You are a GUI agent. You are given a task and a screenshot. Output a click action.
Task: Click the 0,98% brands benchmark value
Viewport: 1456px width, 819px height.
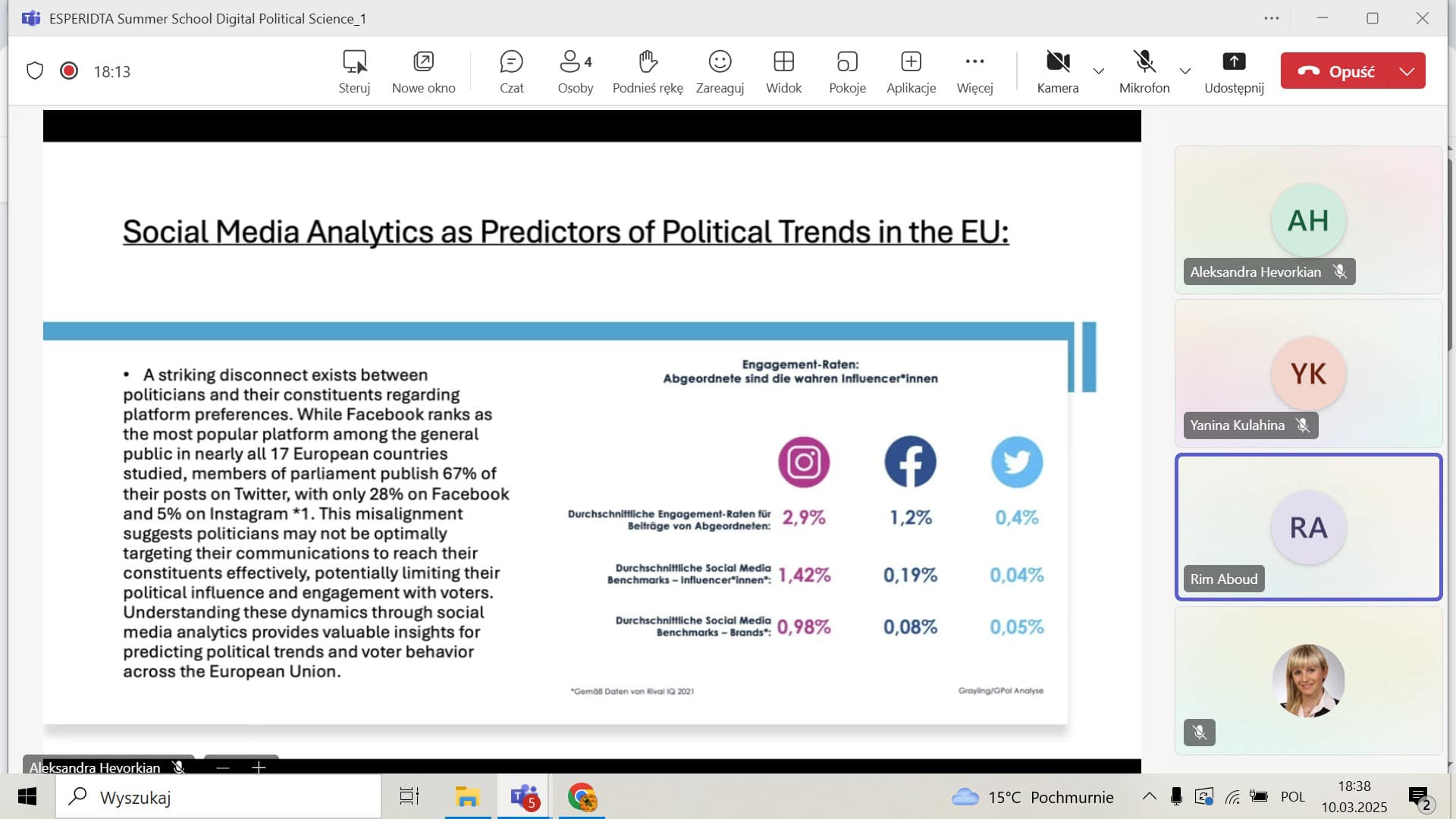[804, 627]
